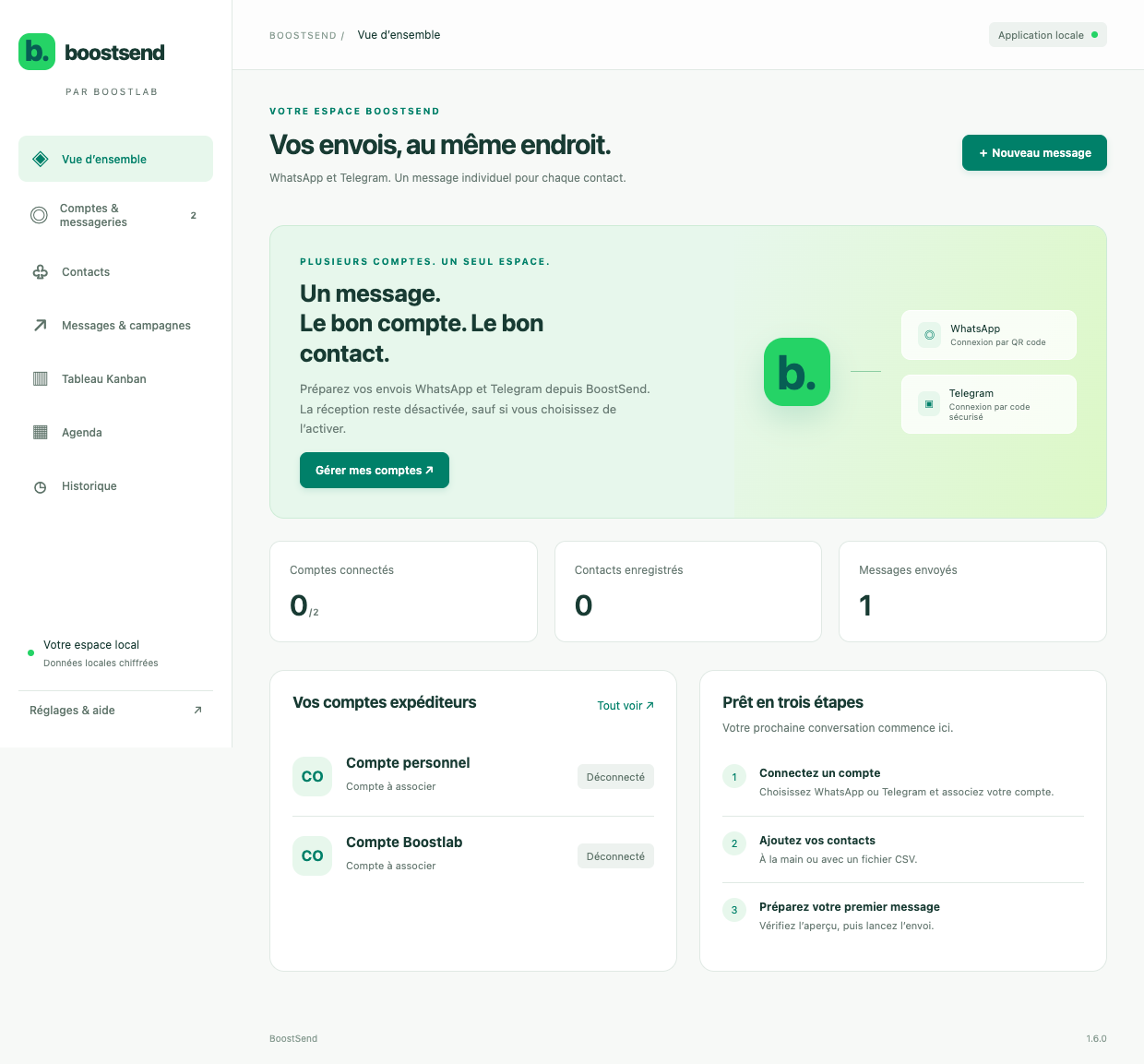Screen dimensions: 1144x1064
Task: Click the CO avatar of Compte Boostlab
Action: pyautogui.click(x=312, y=856)
